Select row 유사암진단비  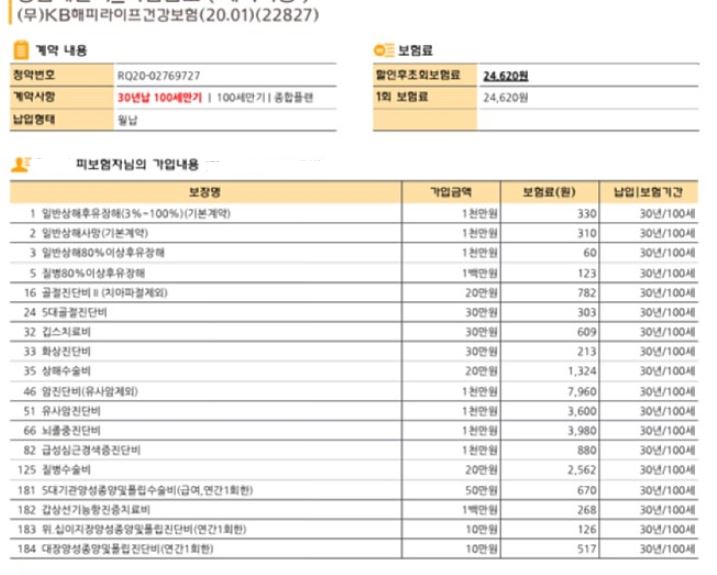(x=354, y=411)
